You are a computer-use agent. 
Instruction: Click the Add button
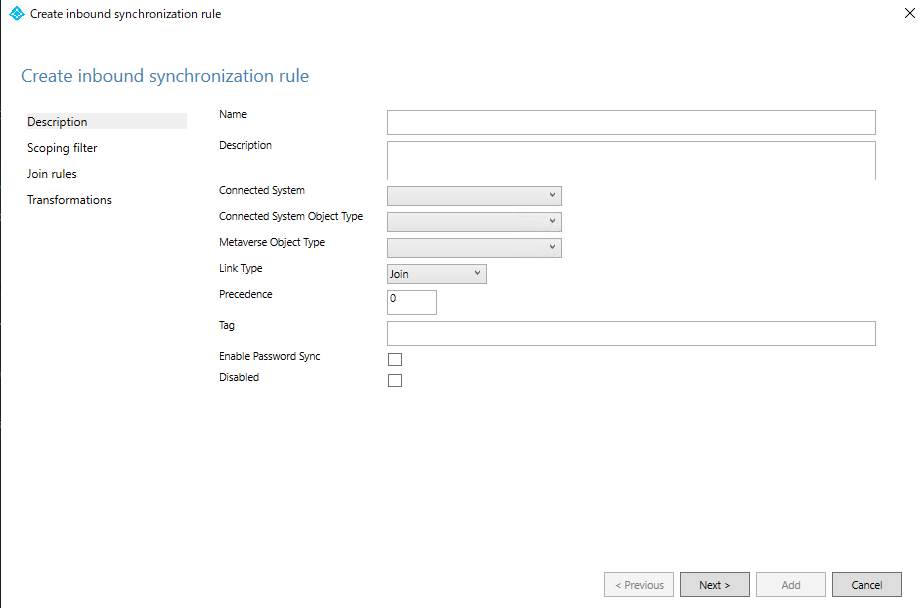[x=791, y=585]
